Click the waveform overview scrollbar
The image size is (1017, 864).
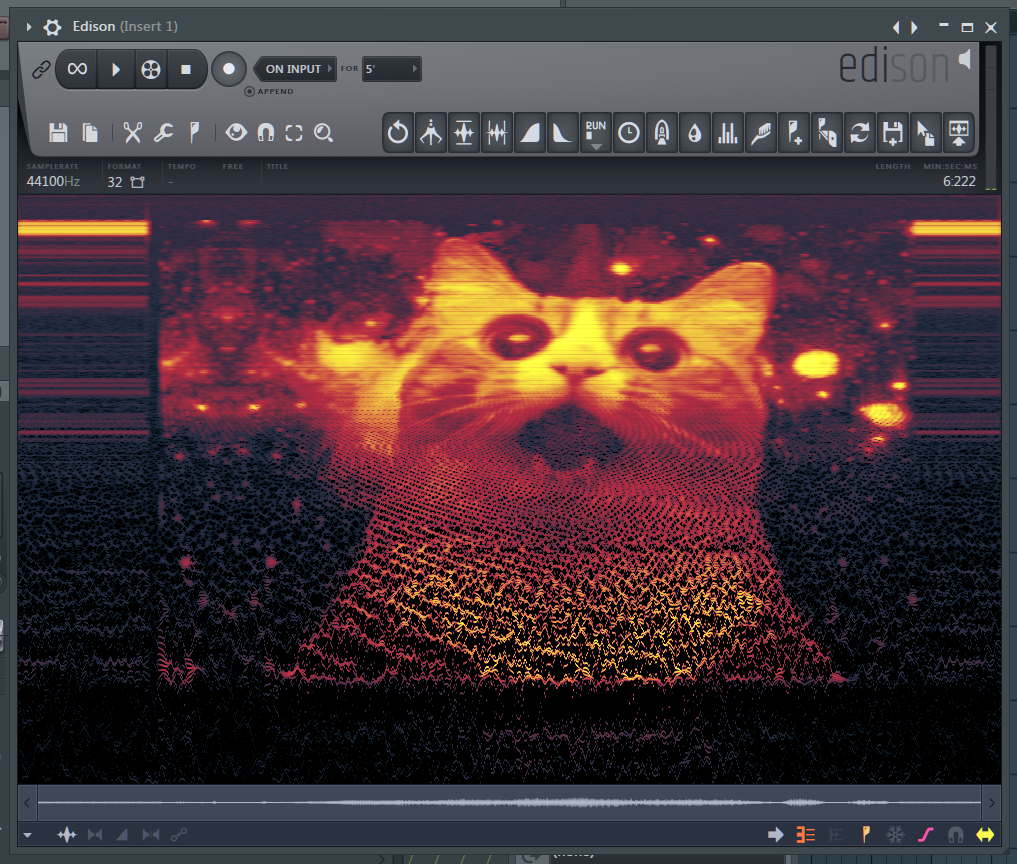[x=509, y=803]
